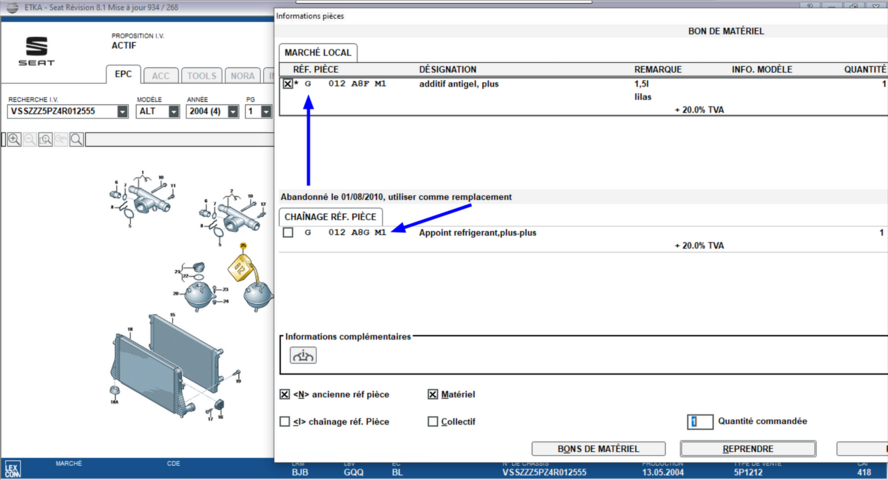Click the plain search magnifier icon
Viewport: 888px width, 480px height.
tap(76, 139)
